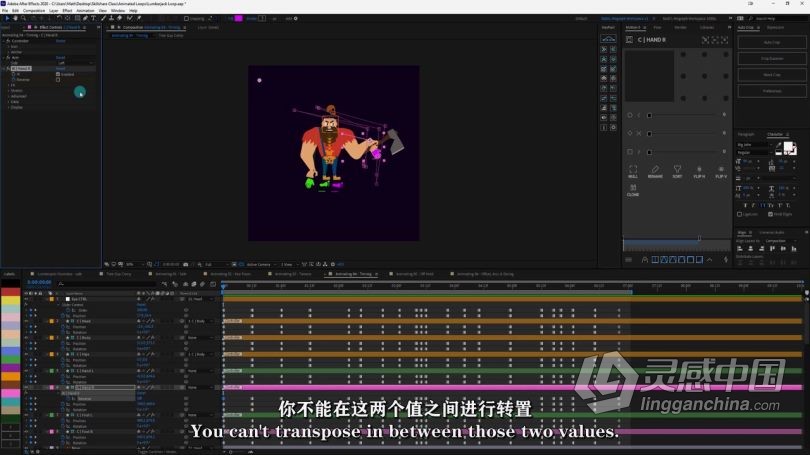Click the Preferences button in Auto Crop panel
Screen dimensions: 810x455
point(771,91)
